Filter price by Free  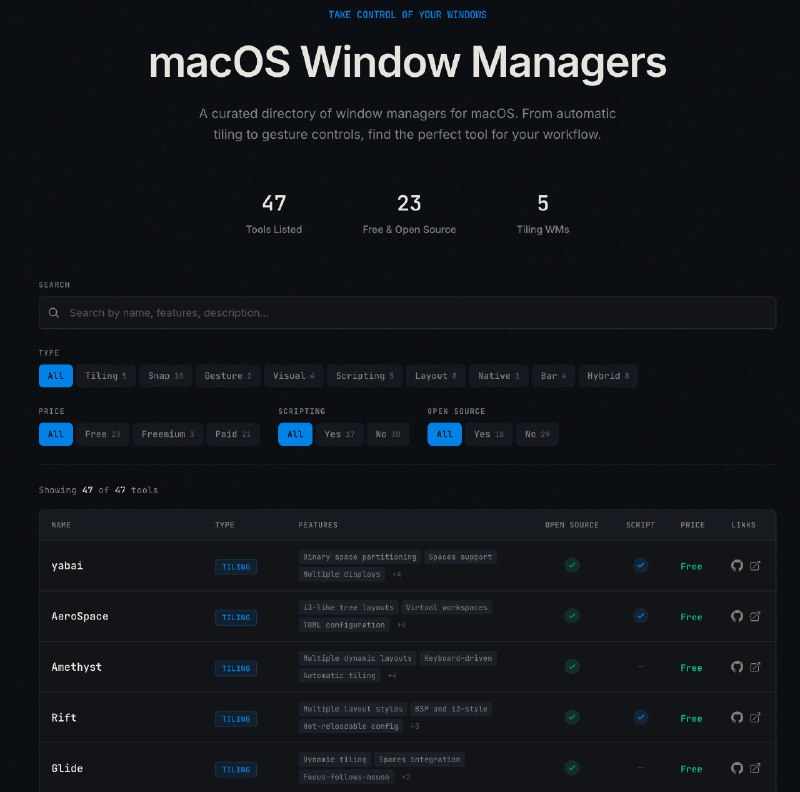point(102,434)
